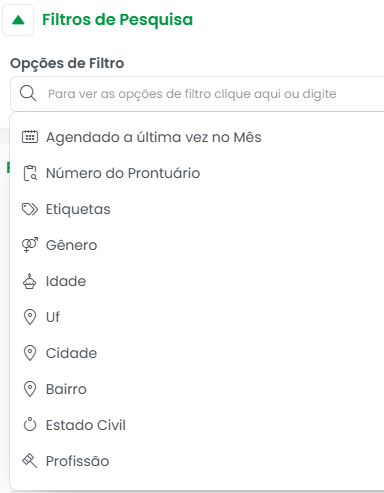
Task: Click the gender symbols icon
Action: tap(30, 245)
